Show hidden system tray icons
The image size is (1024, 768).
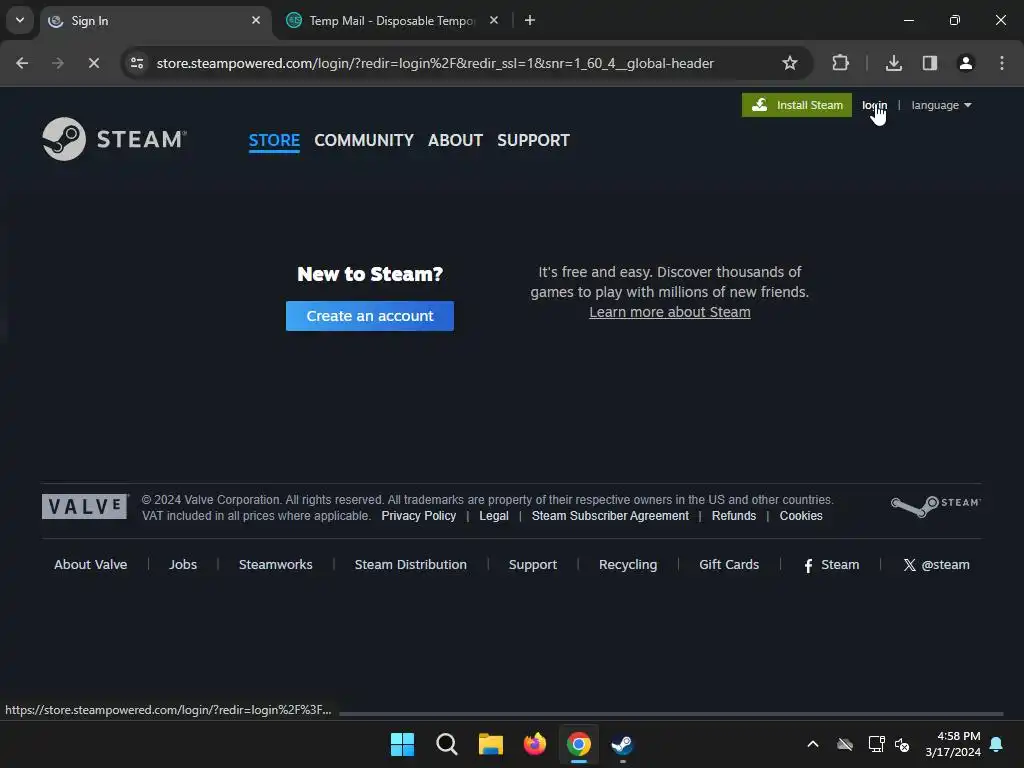pyautogui.click(x=813, y=744)
